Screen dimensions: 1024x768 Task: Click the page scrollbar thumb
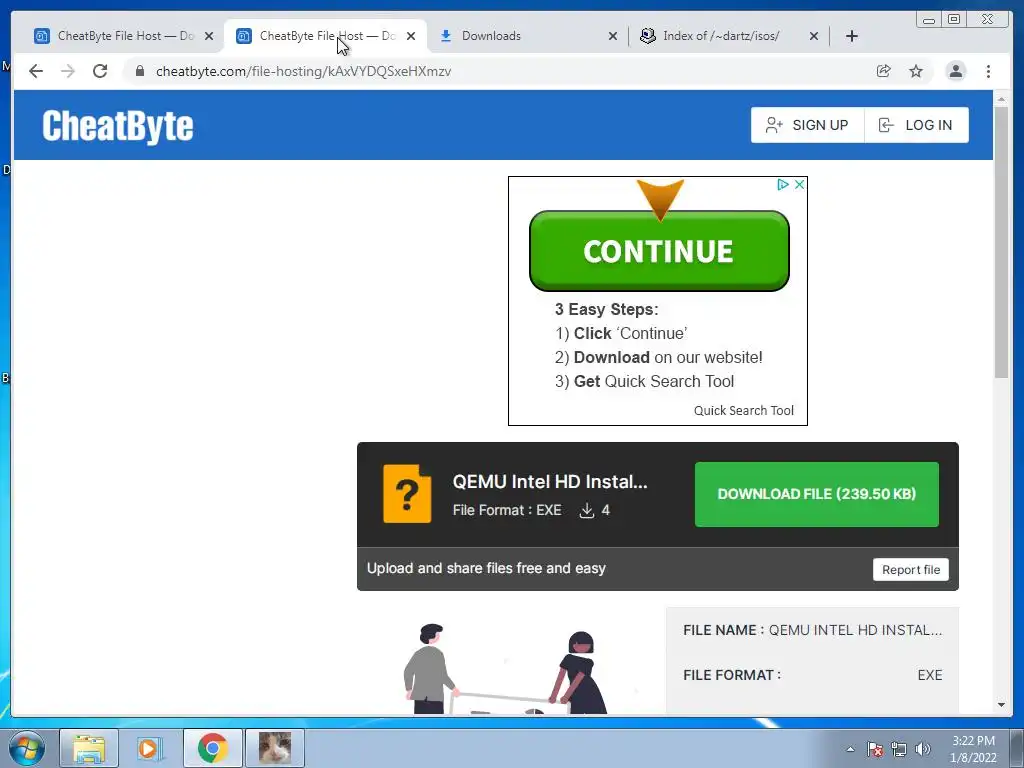pyautogui.click(x=1001, y=242)
